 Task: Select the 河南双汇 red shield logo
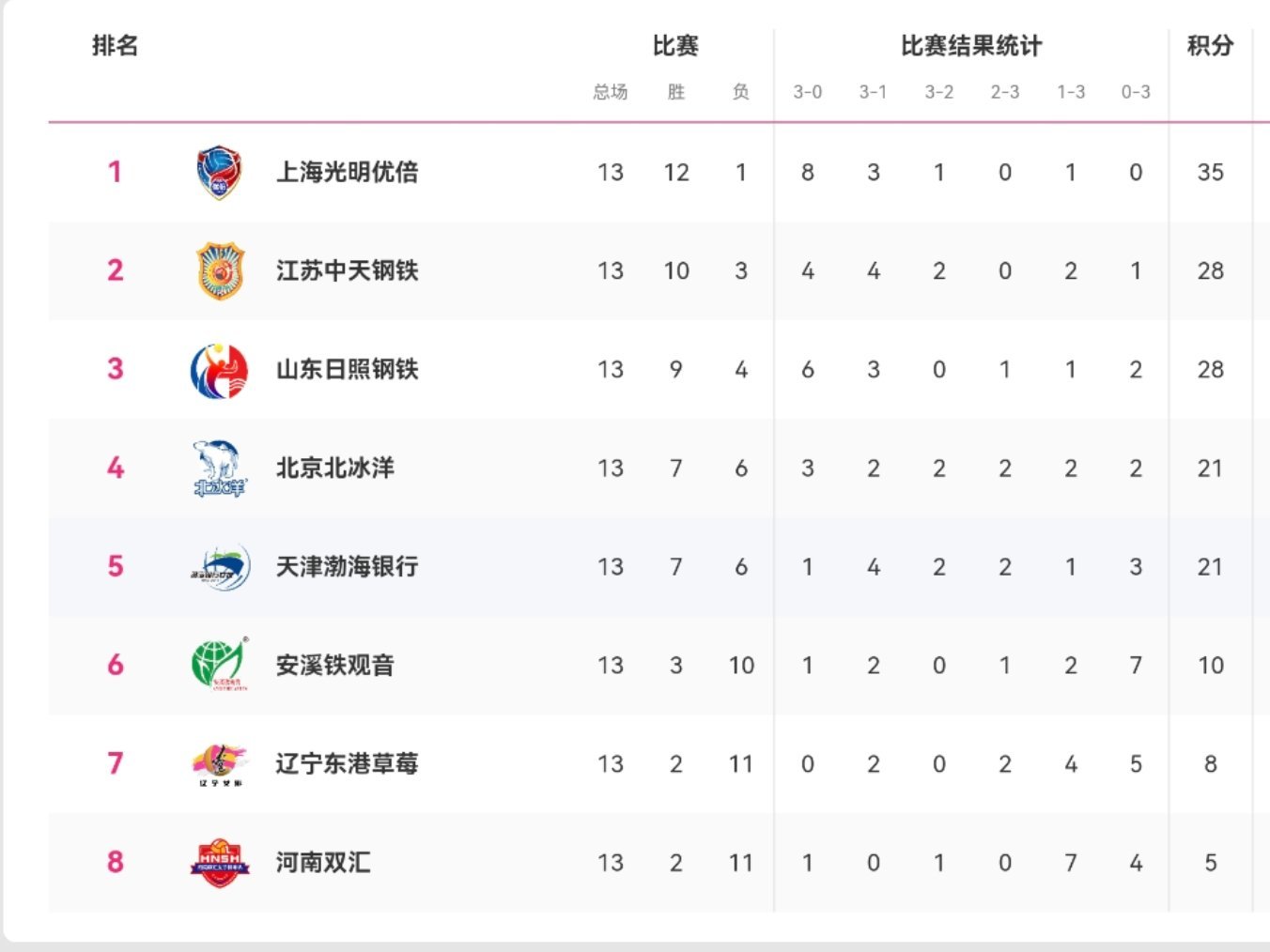(x=220, y=863)
